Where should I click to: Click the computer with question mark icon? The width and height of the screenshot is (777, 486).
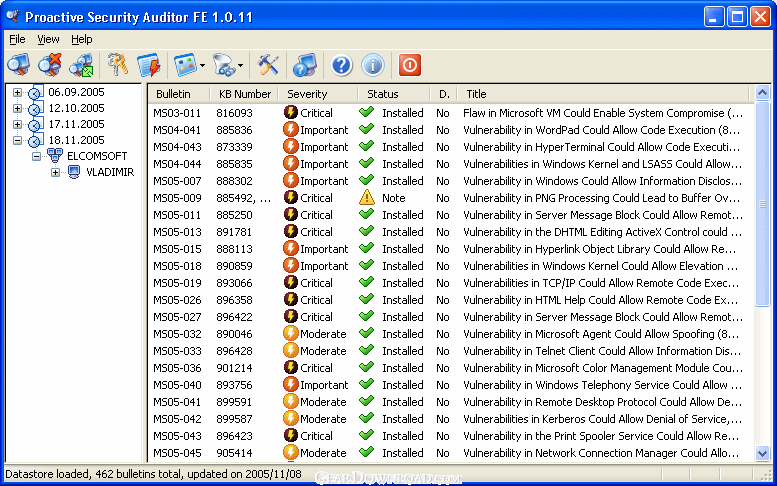coord(304,65)
